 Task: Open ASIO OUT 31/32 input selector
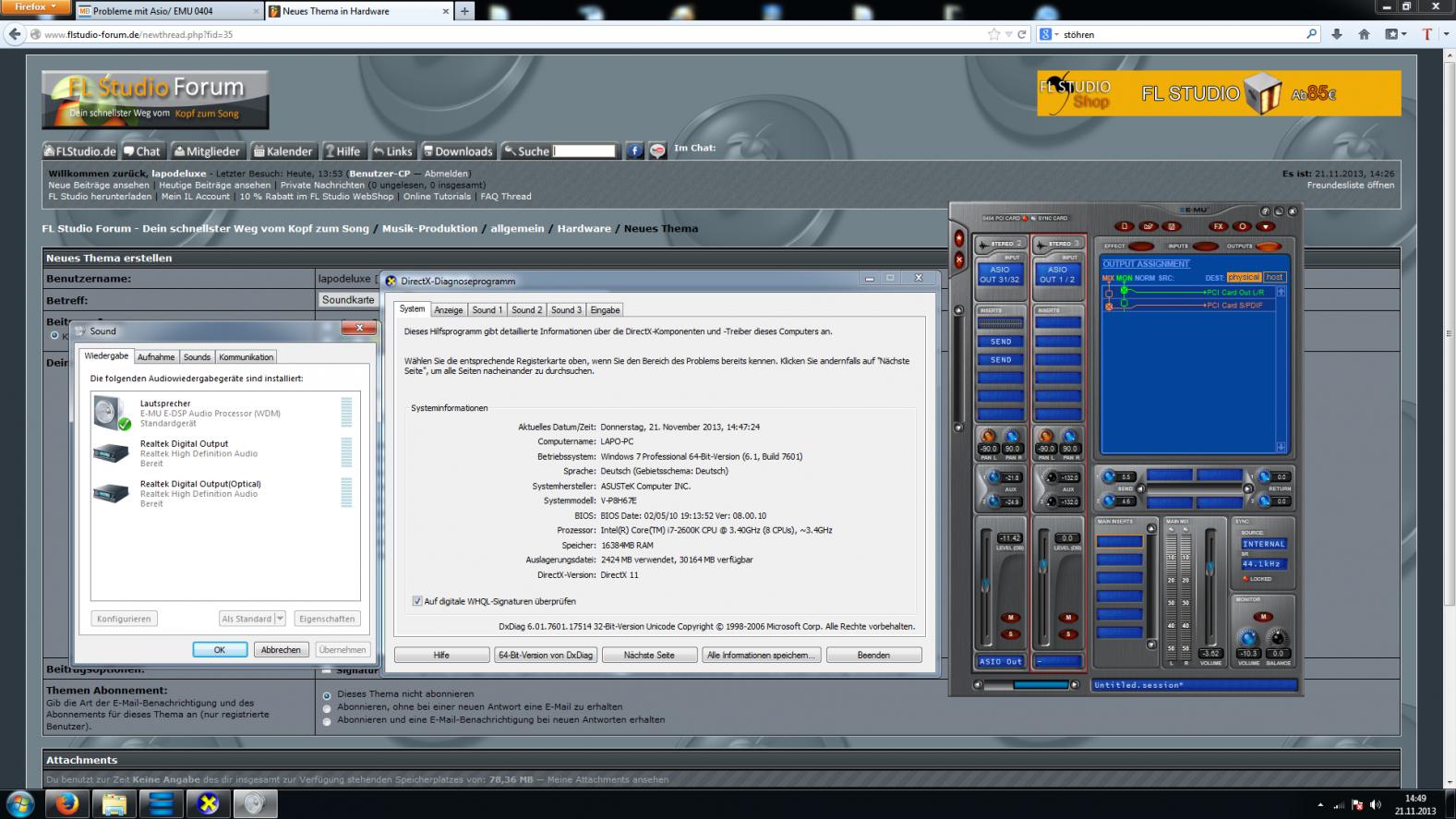(1001, 274)
